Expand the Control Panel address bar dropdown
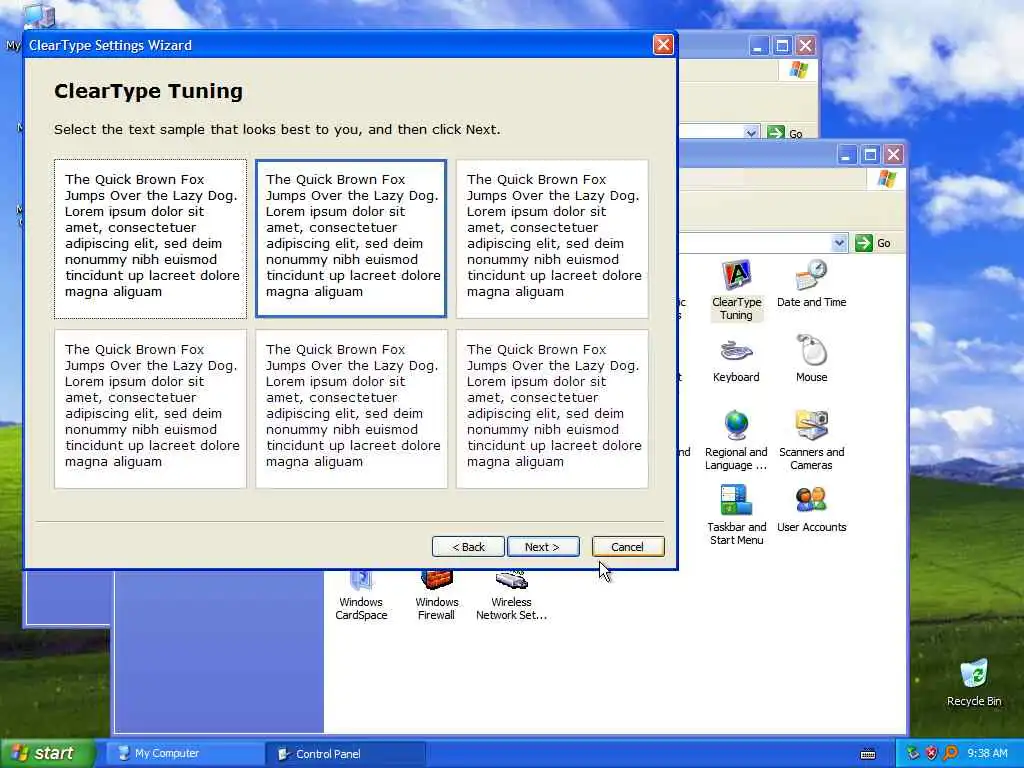 click(x=839, y=243)
